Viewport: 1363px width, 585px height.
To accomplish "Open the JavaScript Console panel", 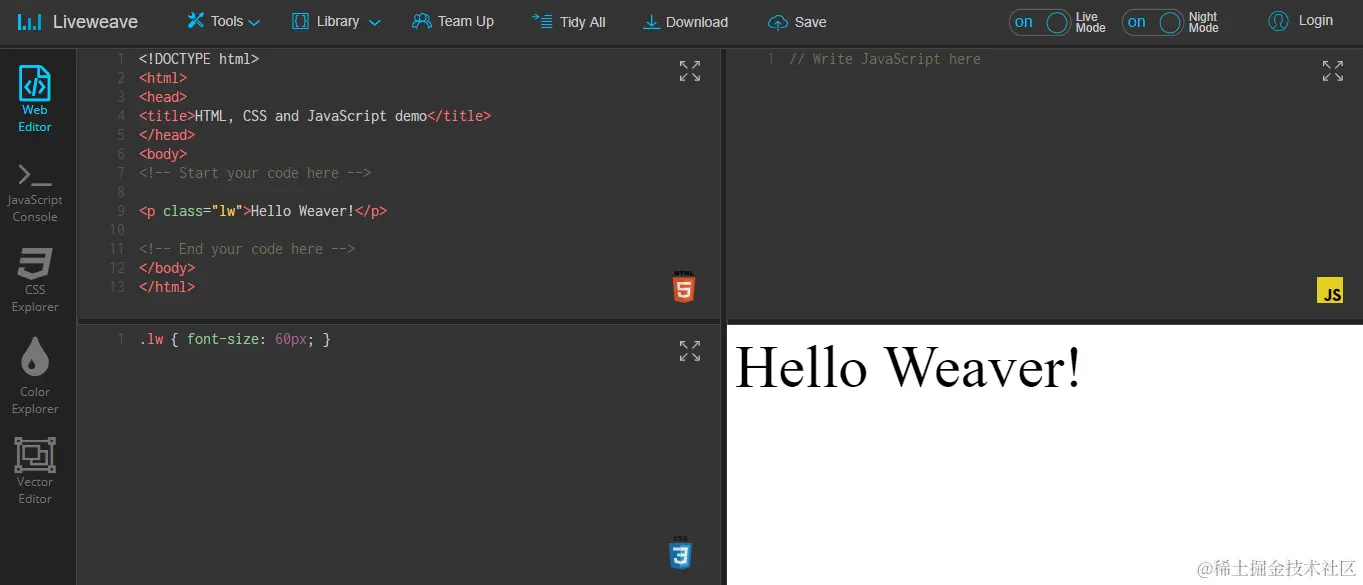I will (x=35, y=188).
